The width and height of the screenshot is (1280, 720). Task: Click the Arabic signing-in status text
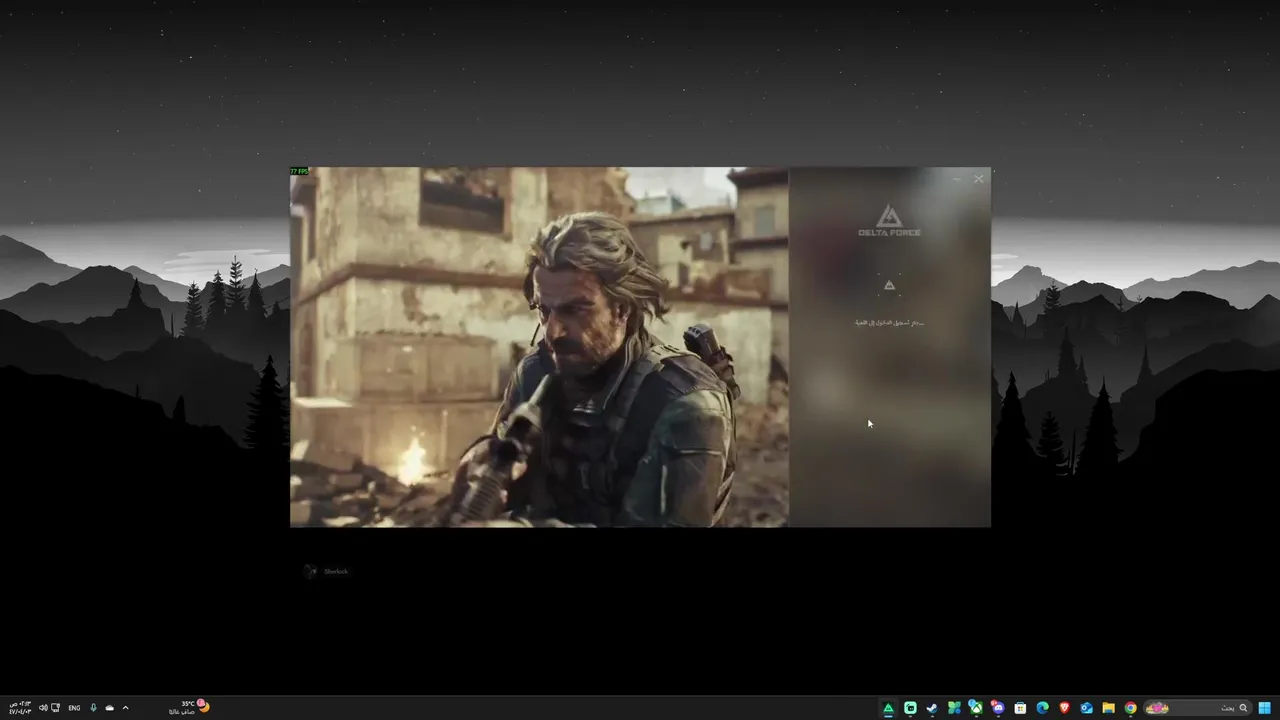(x=889, y=323)
